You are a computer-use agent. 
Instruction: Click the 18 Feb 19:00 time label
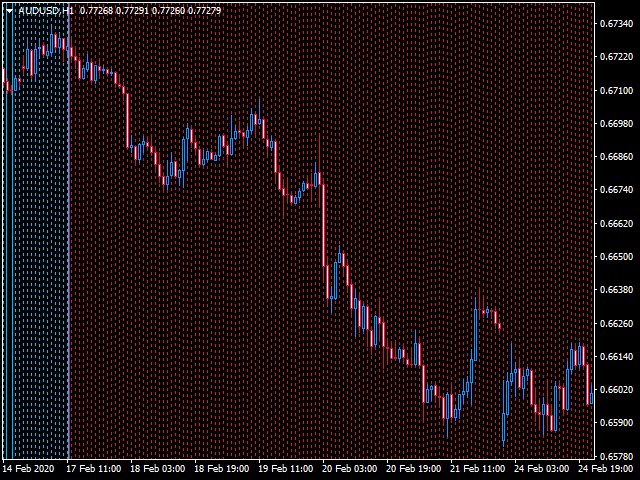tap(222, 469)
